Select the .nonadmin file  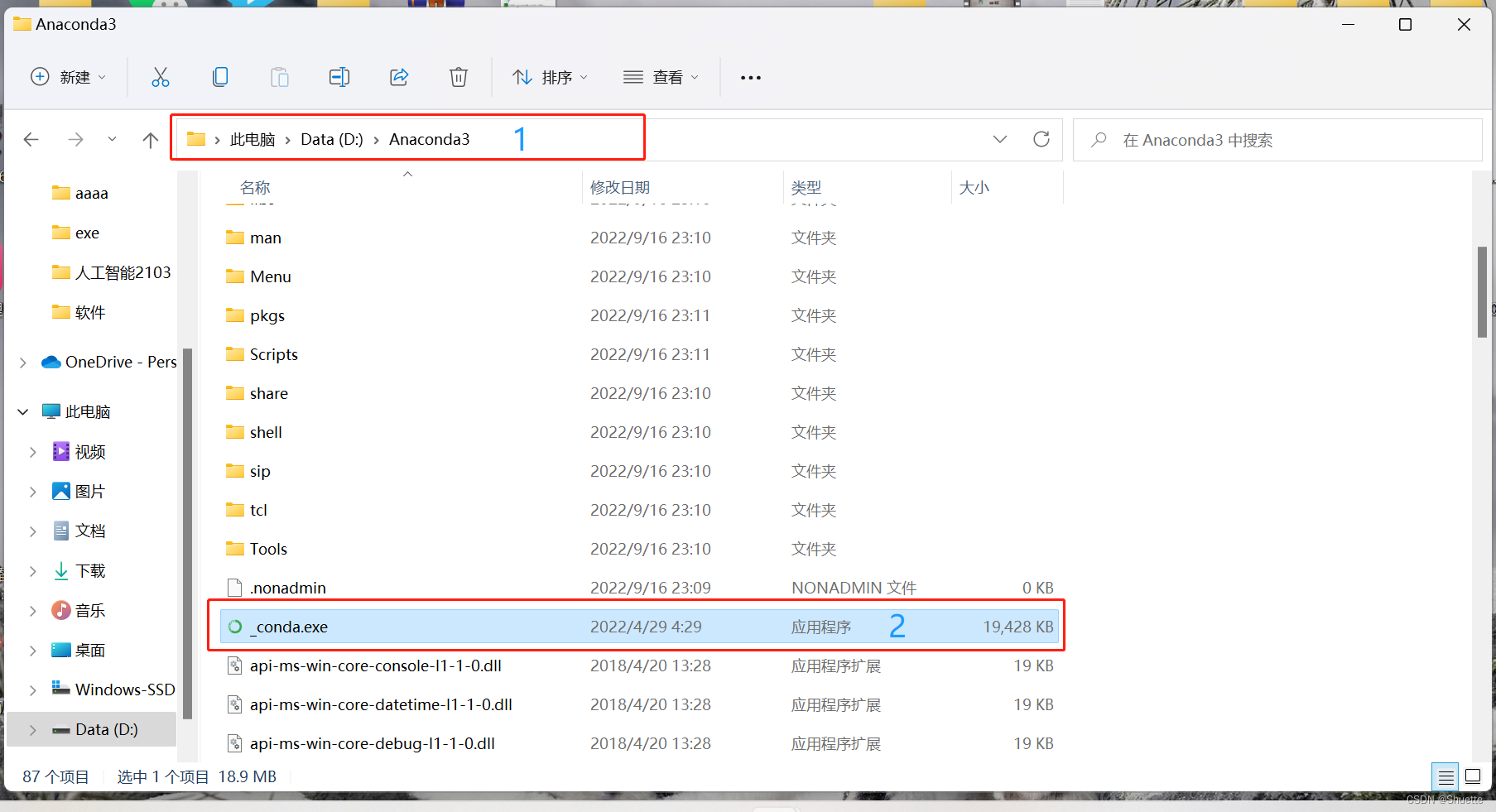pyautogui.click(x=288, y=588)
